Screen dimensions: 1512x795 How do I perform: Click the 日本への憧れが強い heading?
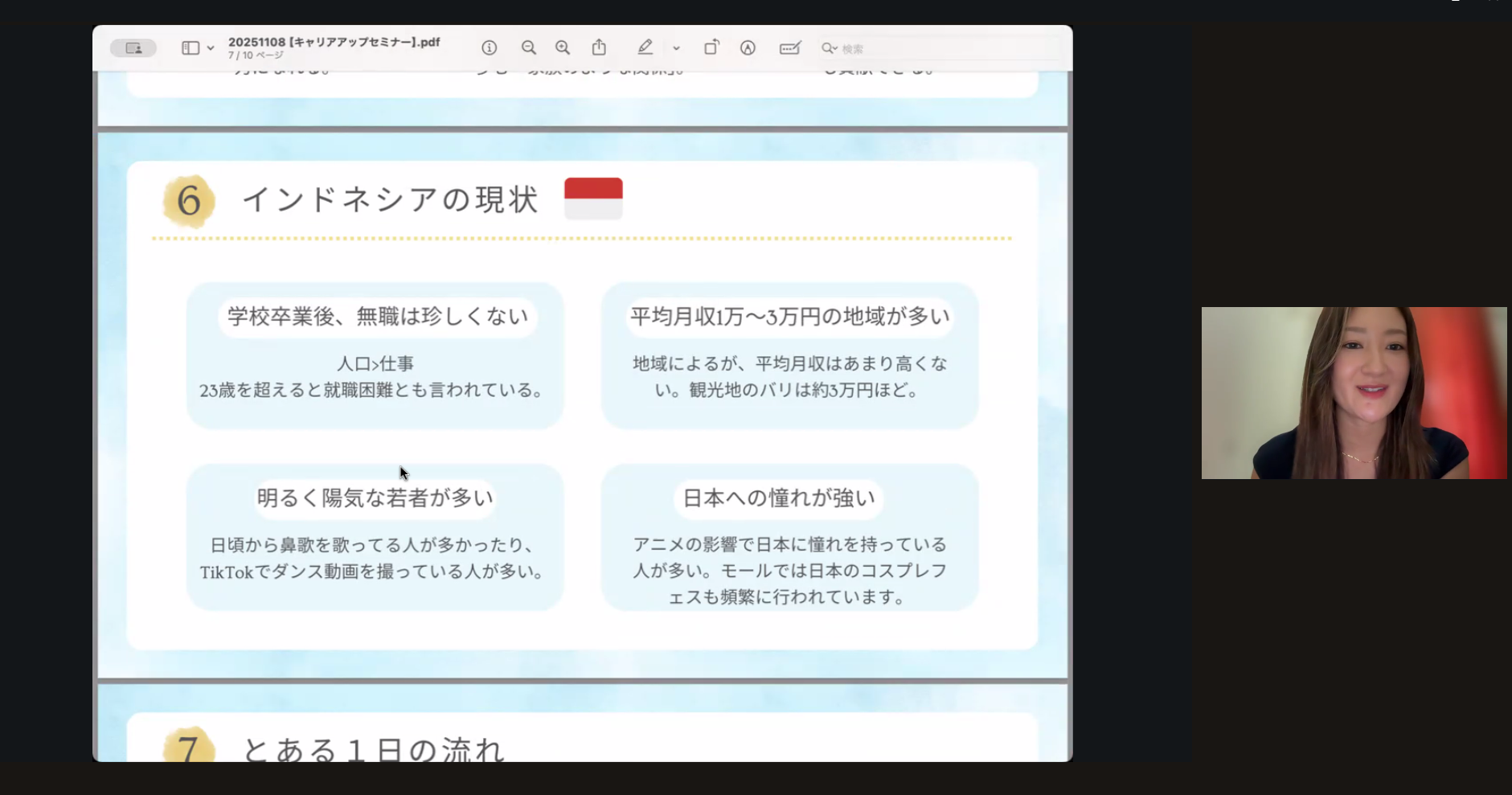[x=778, y=498]
